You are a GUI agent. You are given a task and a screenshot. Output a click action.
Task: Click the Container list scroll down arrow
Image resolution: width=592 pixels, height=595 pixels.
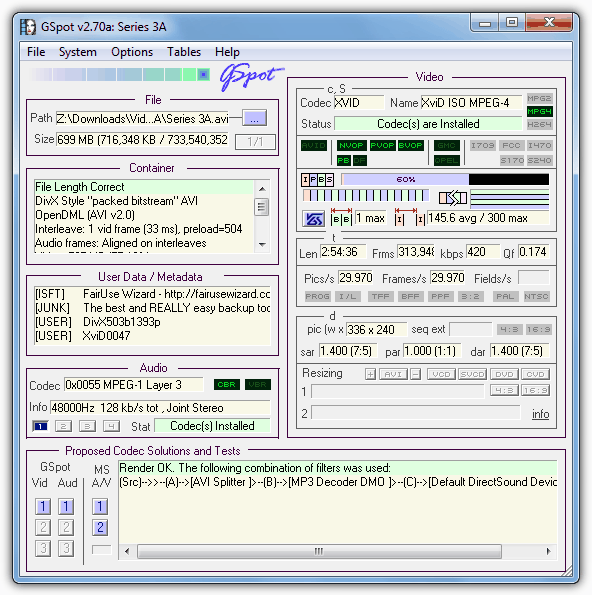tap(262, 245)
